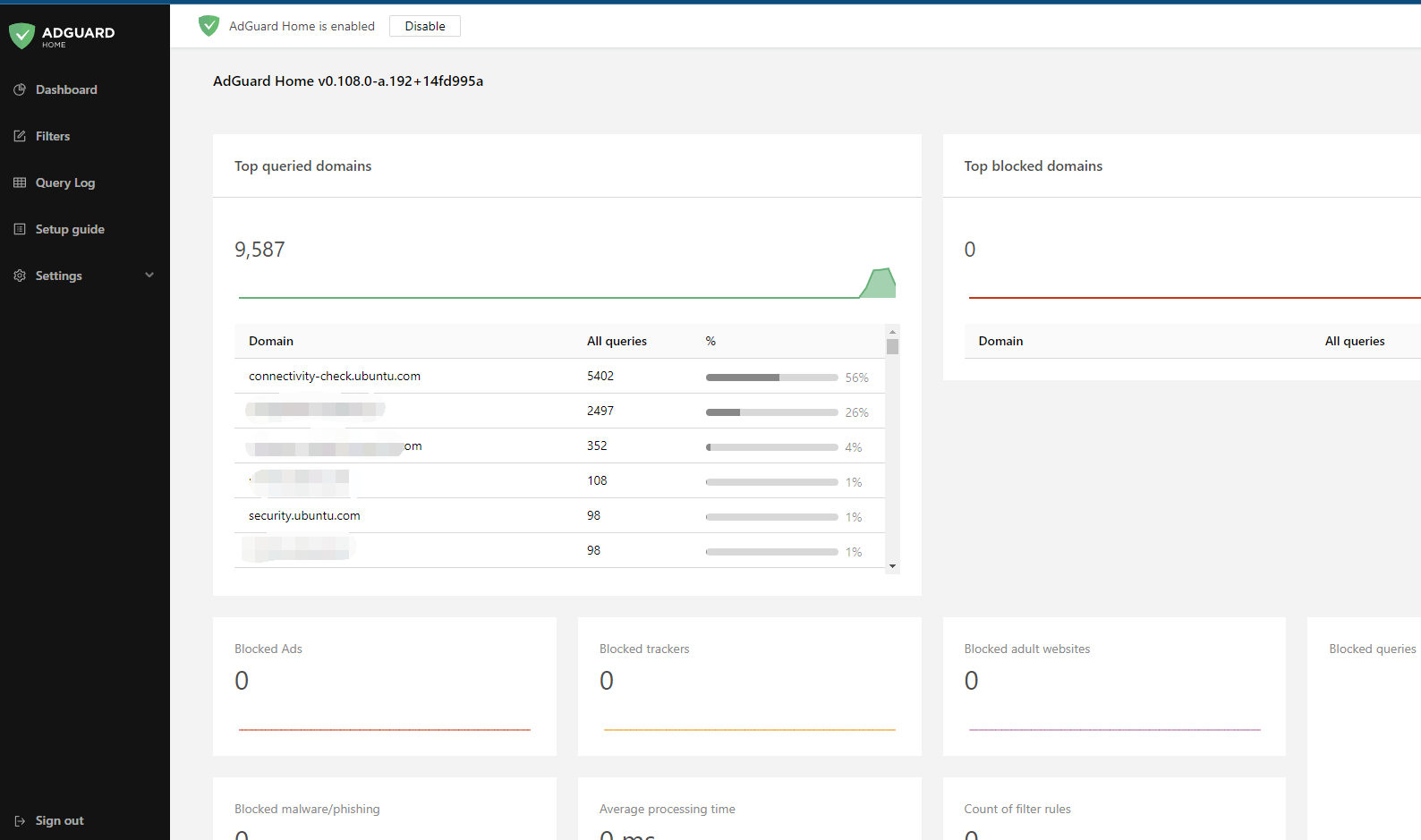1421x840 pixels.
Task: Click the security.ubuntu.com domain
Action: pos(304,515)
